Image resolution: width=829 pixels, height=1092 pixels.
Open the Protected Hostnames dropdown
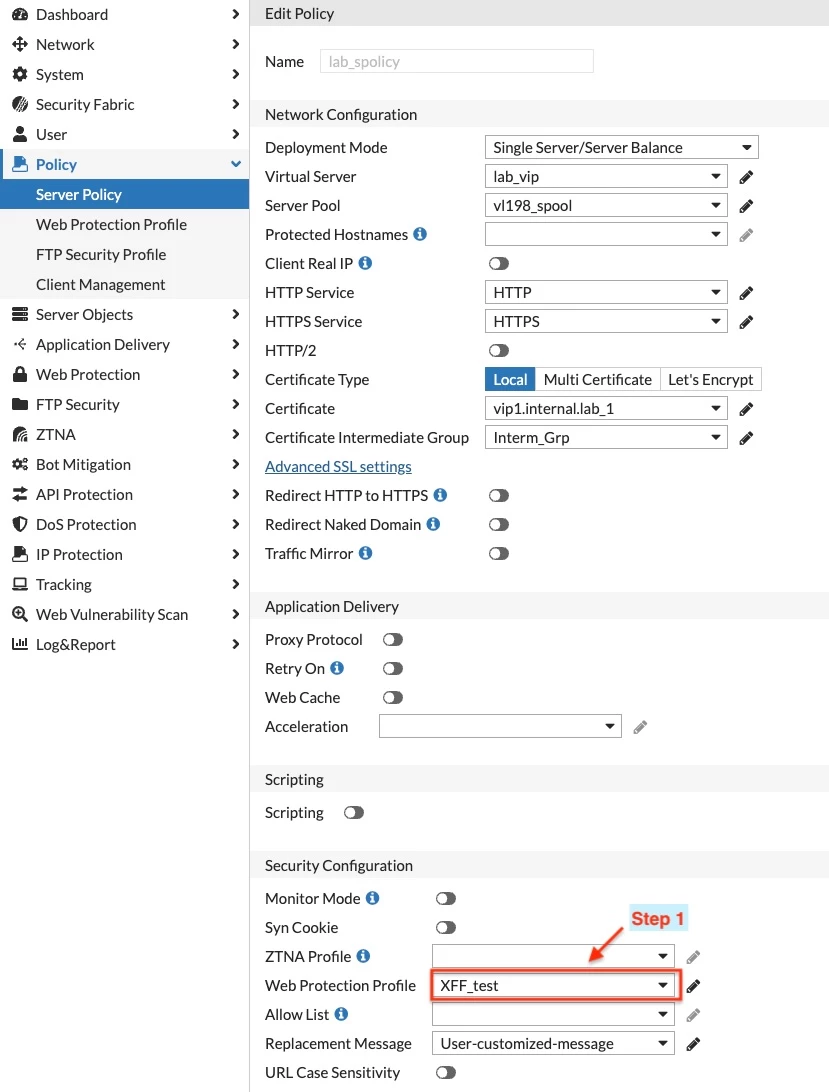[x=606, y=234]
